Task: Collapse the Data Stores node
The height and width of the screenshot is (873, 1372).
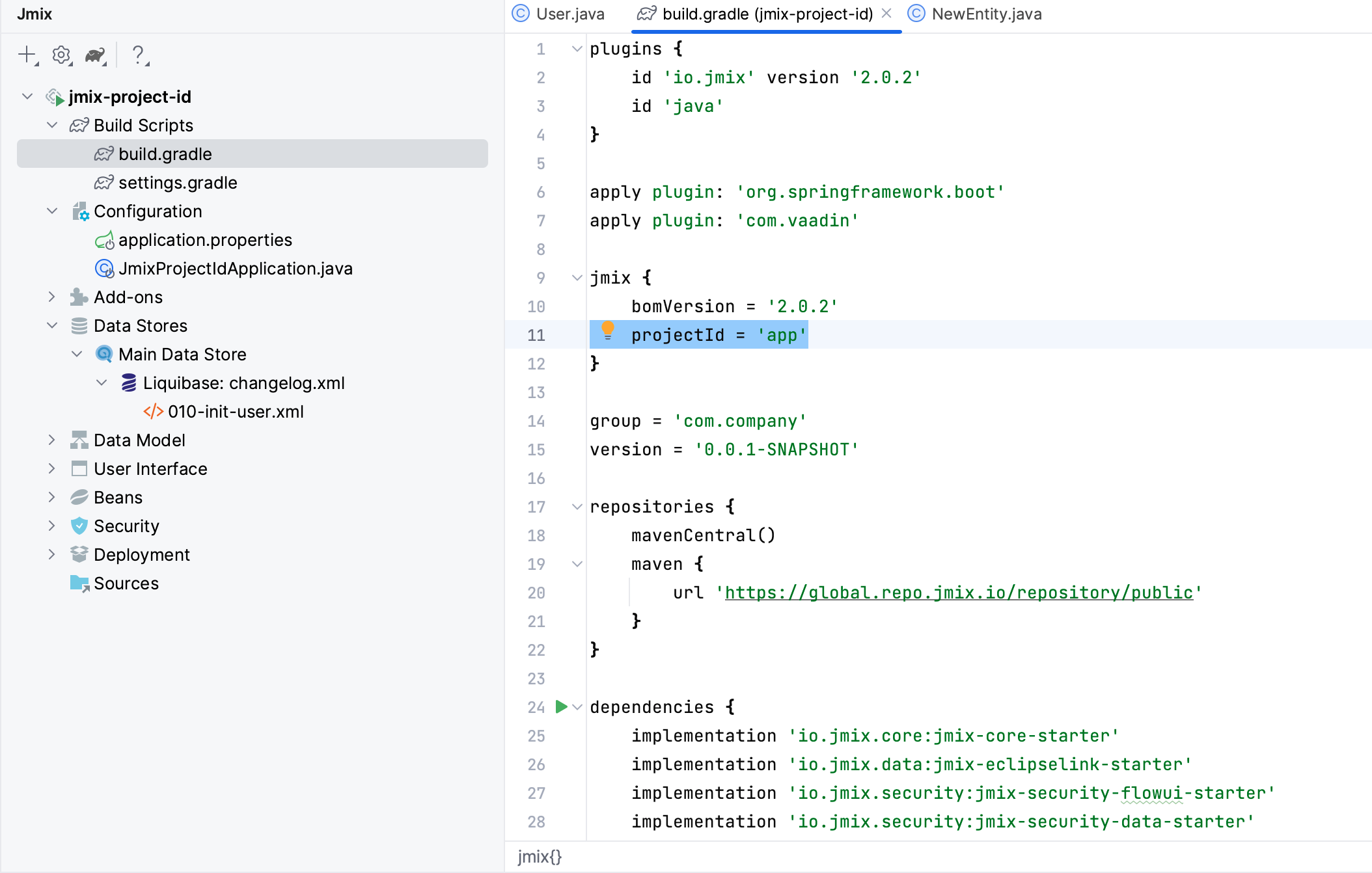Action: click(x=52, y=325)
